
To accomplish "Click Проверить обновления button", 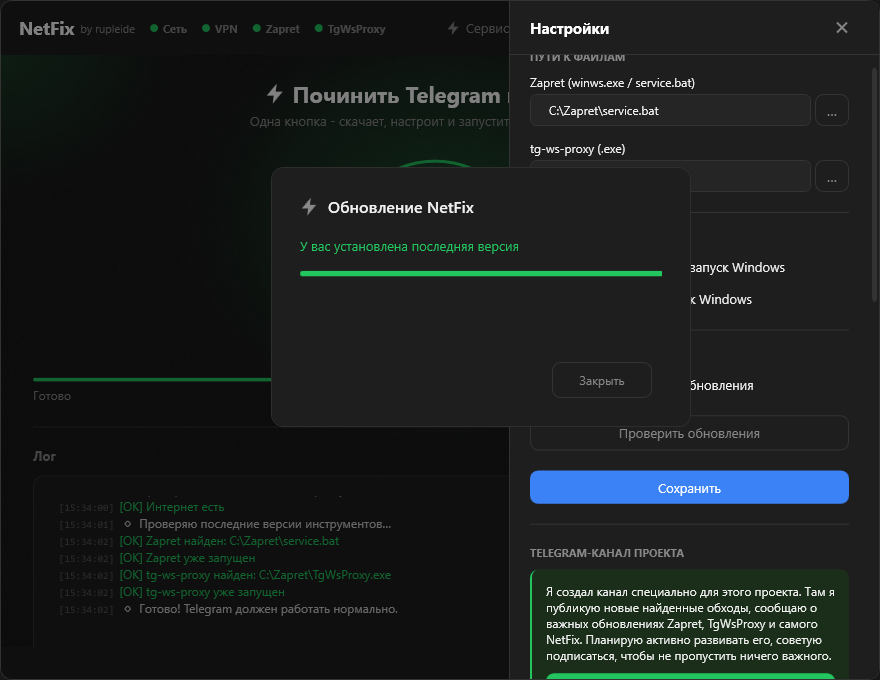I will point(689,433).
